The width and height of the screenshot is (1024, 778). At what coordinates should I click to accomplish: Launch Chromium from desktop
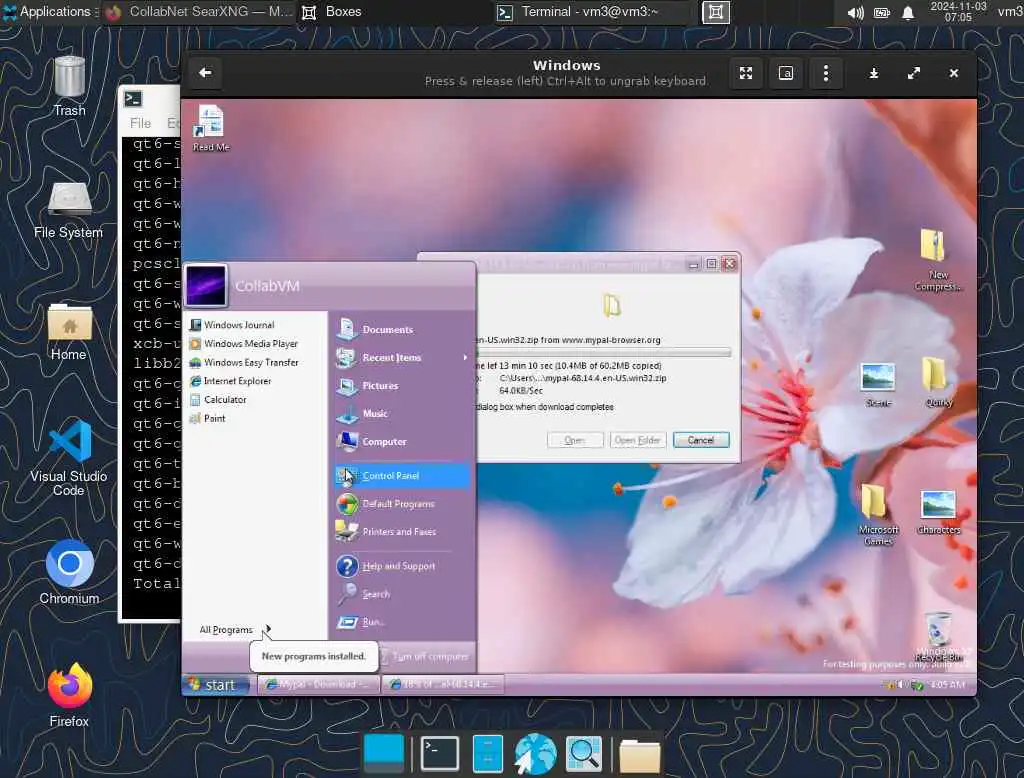click(x=69, y=572)
